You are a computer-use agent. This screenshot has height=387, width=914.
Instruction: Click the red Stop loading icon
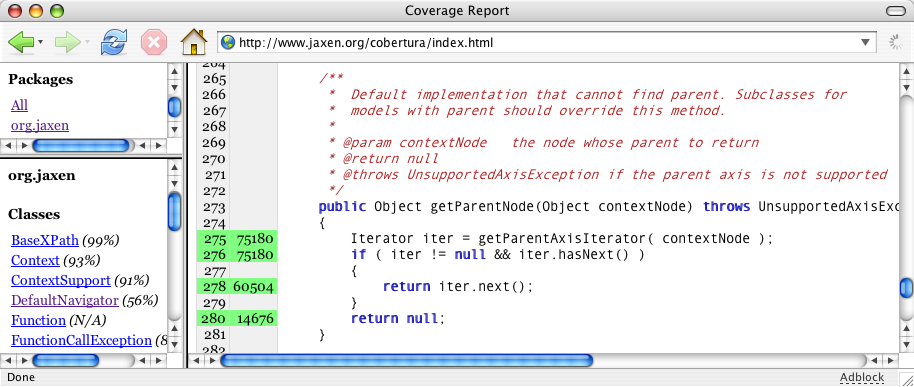point(154,43)
